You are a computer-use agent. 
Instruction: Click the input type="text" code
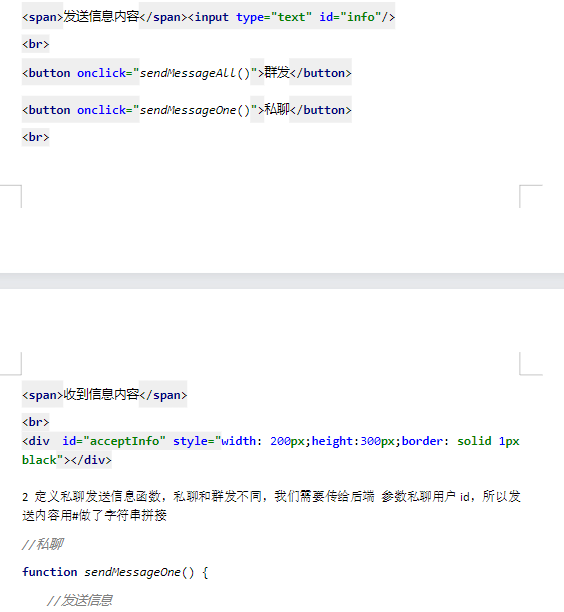point(250,17)
